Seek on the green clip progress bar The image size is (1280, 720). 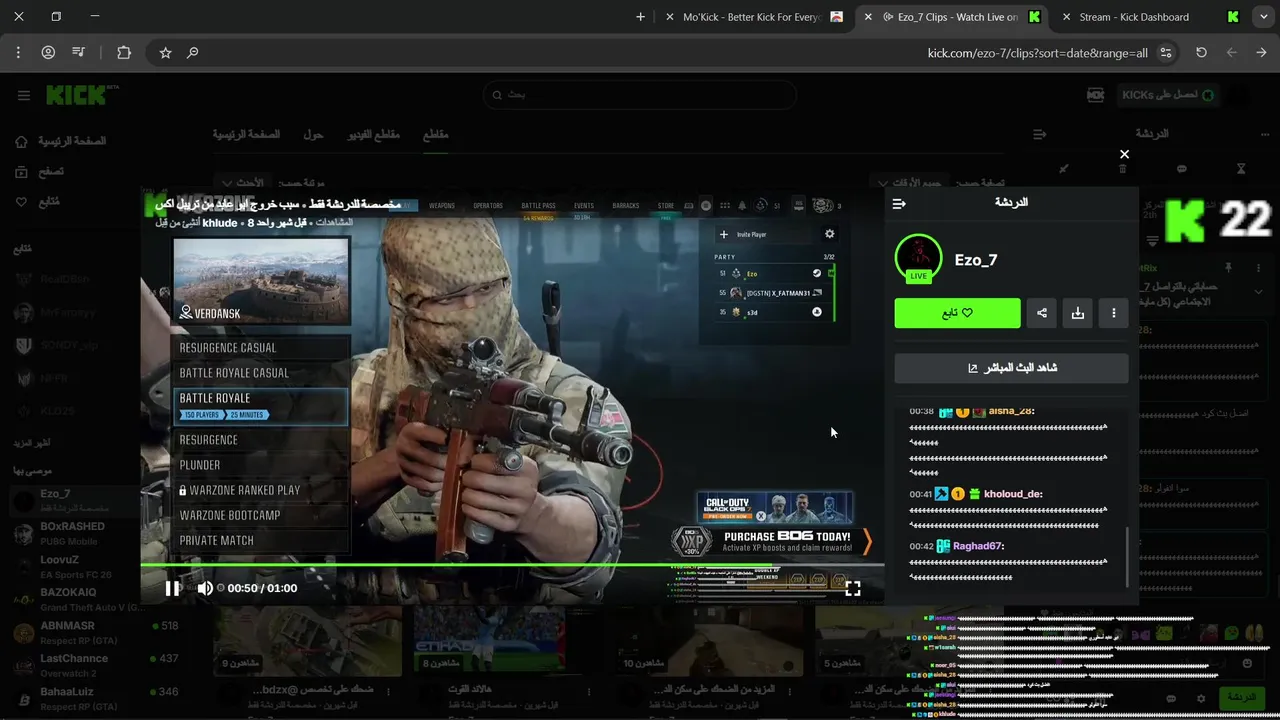click(512, 565)
